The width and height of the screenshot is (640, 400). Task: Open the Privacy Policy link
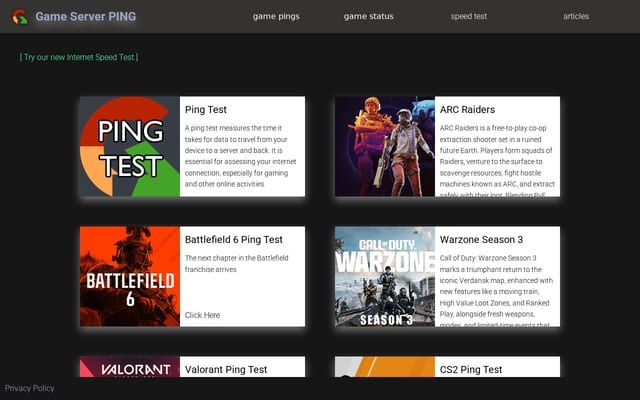coord(29,388)
